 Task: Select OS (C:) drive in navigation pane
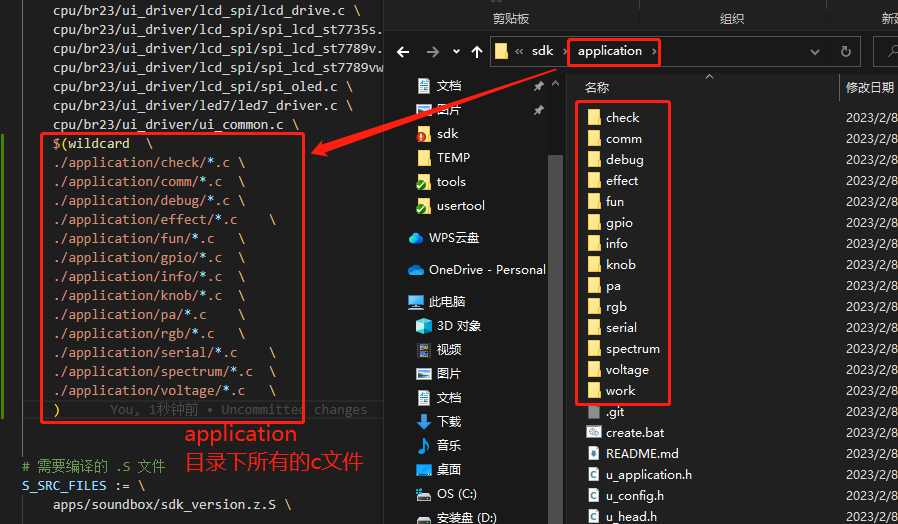point(446,494)
